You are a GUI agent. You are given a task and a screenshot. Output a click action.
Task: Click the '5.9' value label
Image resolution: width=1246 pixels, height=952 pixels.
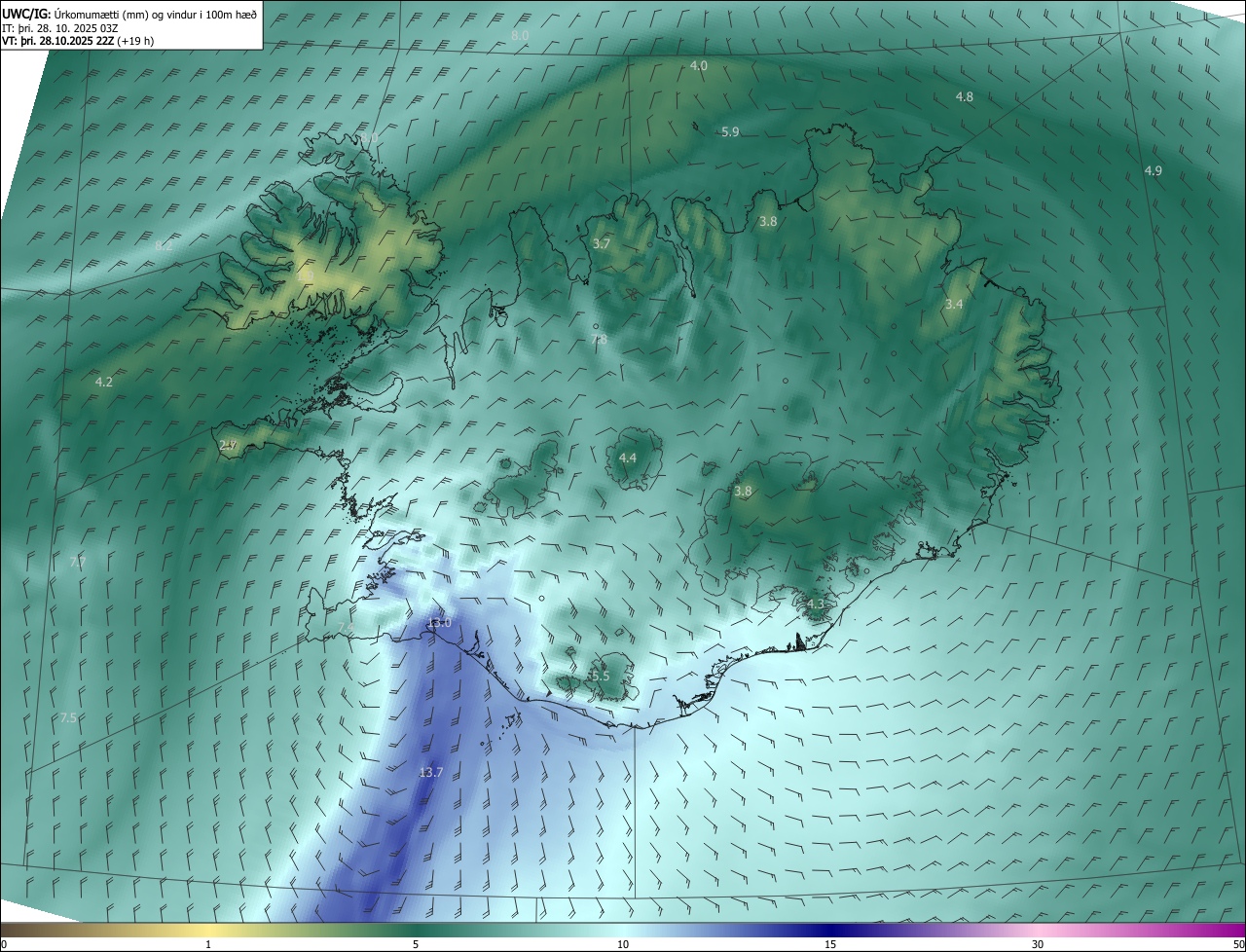(730, 132)
